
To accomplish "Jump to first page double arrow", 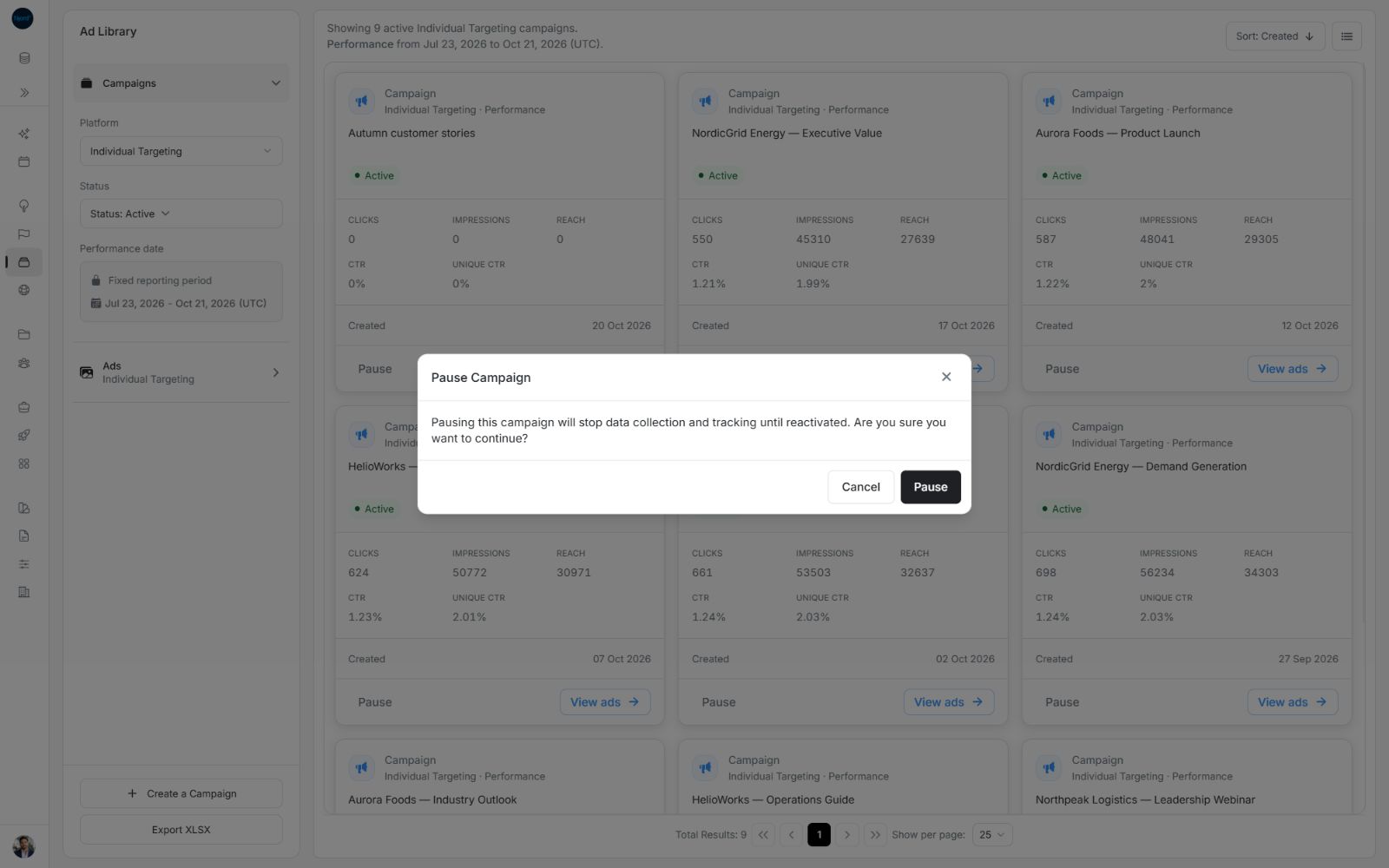I will point(763,834).
